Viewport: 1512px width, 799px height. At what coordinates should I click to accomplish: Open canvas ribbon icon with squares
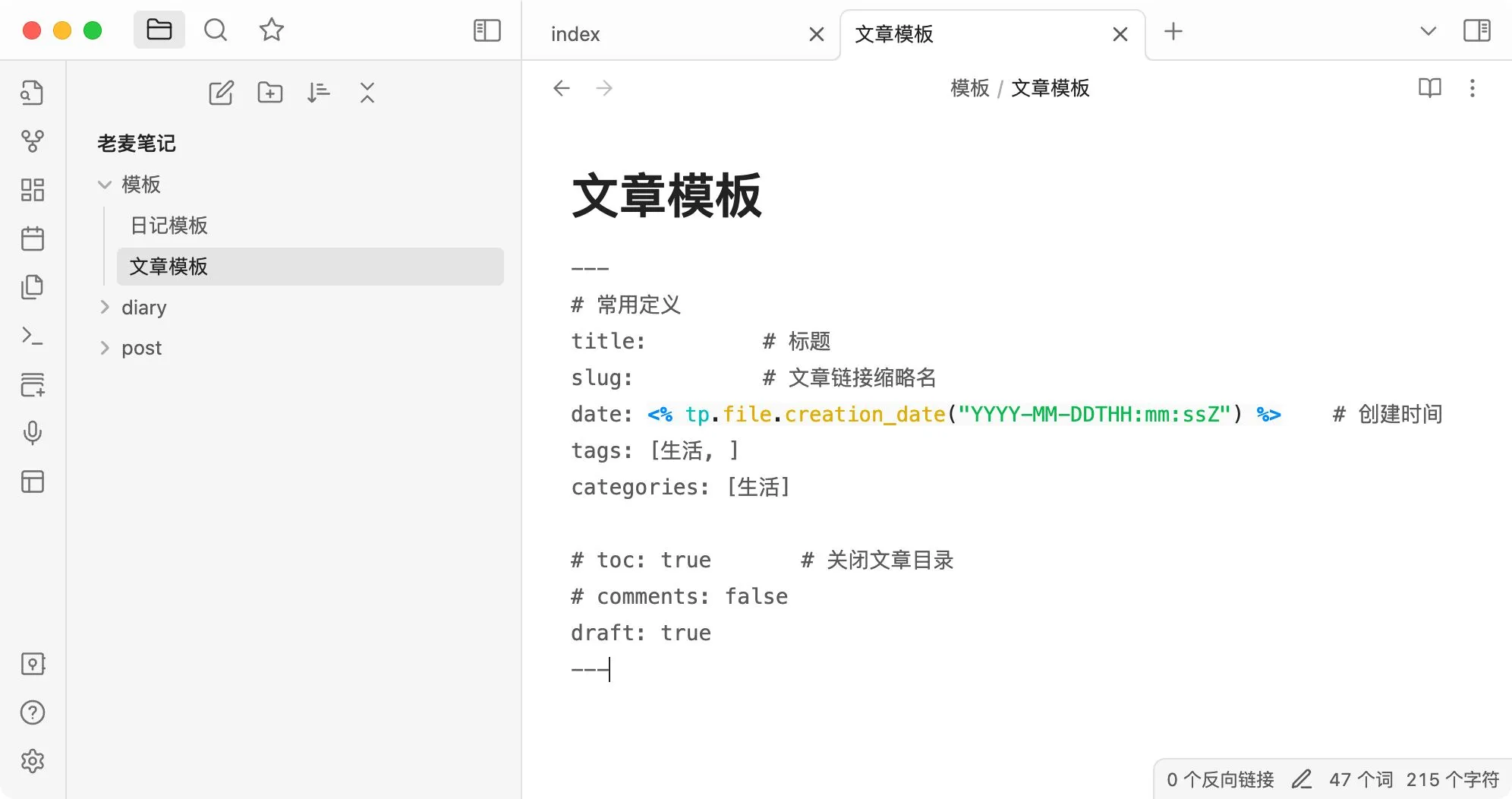click(32, 190)
